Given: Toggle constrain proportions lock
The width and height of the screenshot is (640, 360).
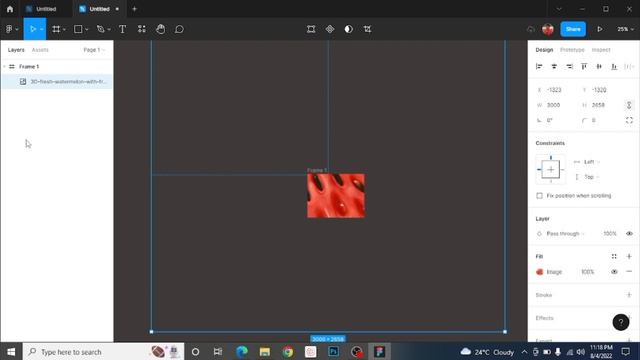Looking at the screenshot, I should coord(629,105).
